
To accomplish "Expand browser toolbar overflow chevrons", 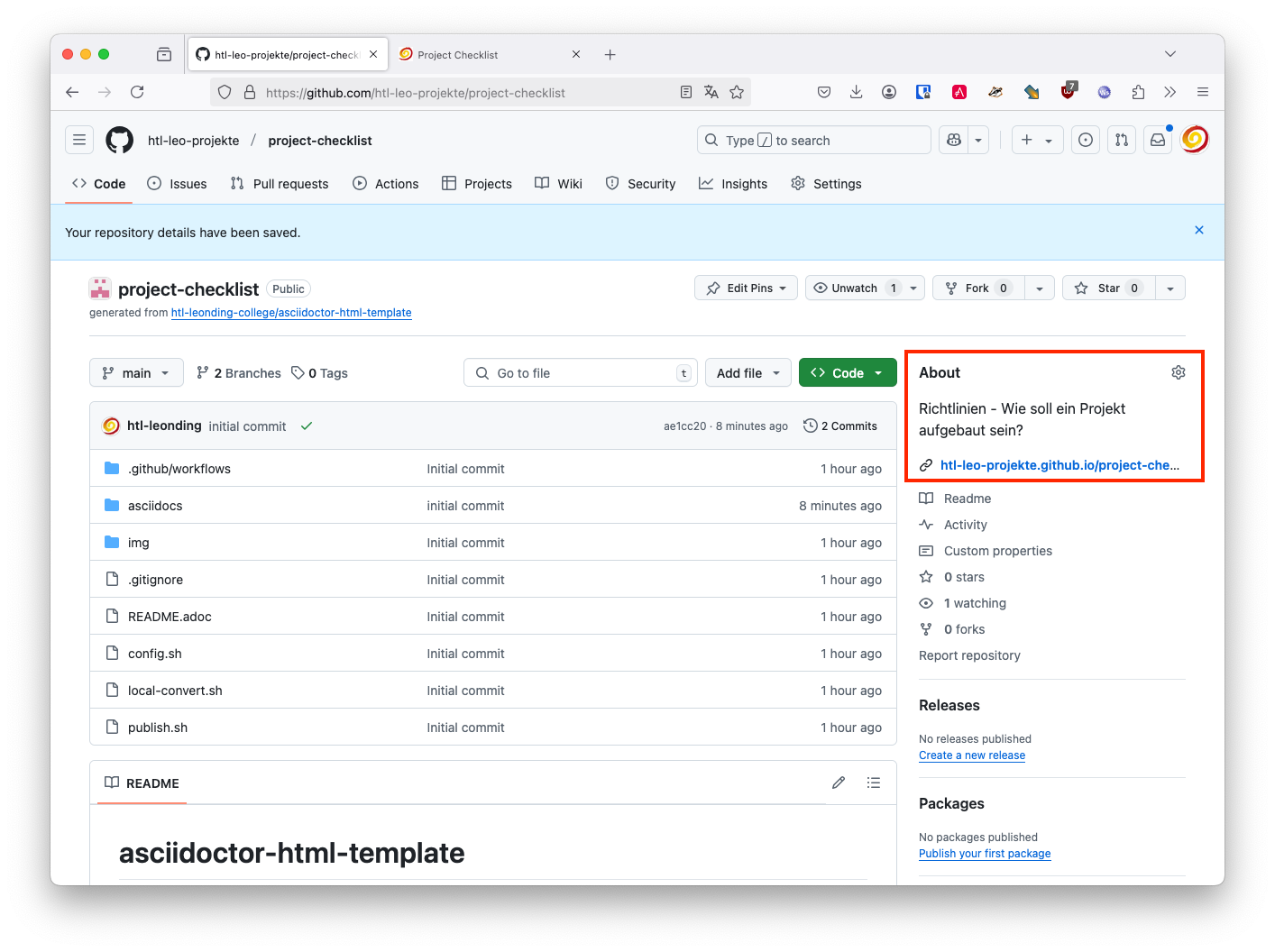I will (1170, 92).
